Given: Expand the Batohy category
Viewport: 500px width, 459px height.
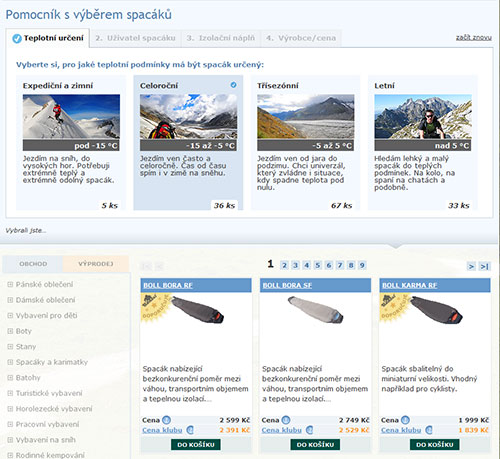Looking at the screenshot, I should point(10,378).
